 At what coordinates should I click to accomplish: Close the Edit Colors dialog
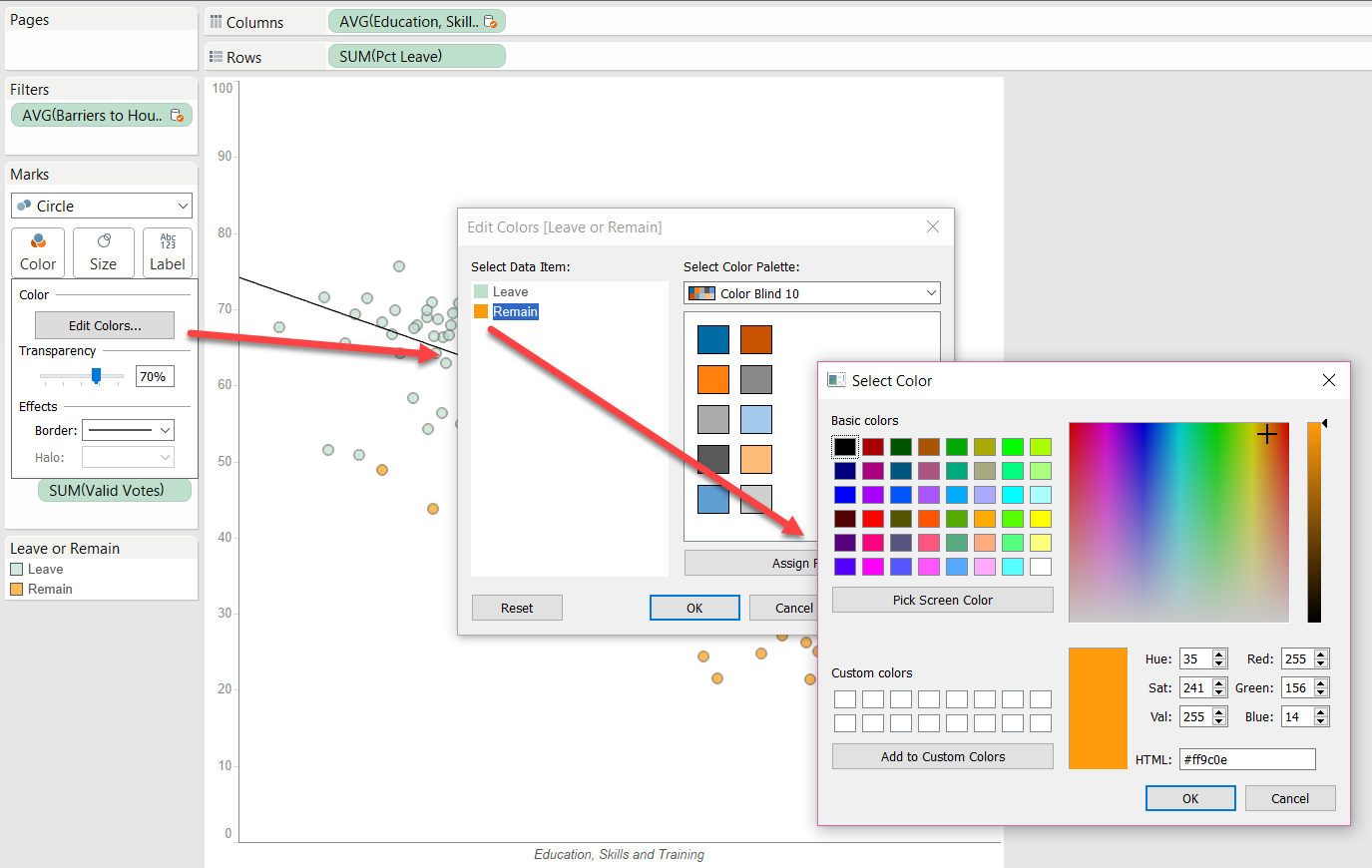click(933, 226)
